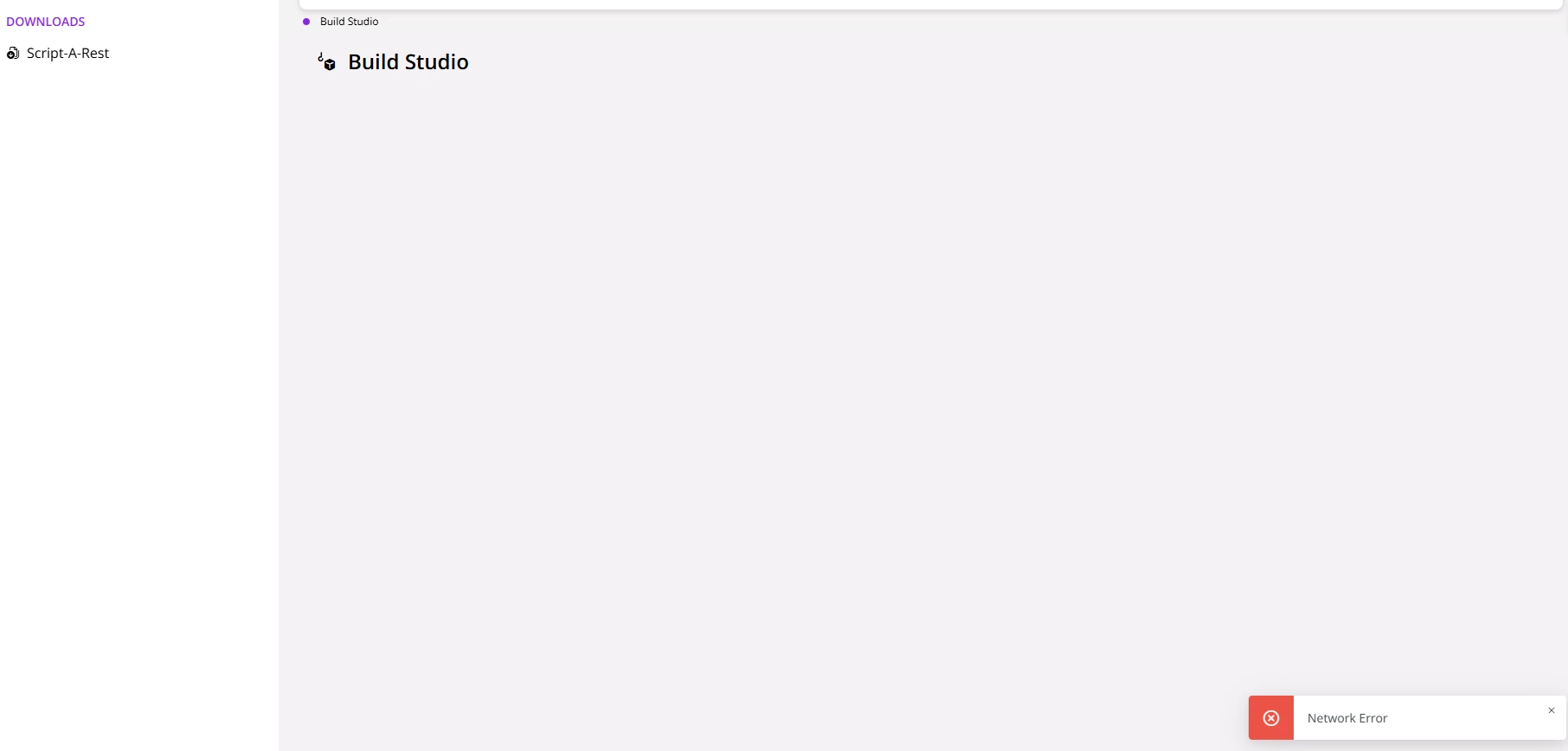Select the DOWNLOADS sidebar section header

click(x=46, y=22)
